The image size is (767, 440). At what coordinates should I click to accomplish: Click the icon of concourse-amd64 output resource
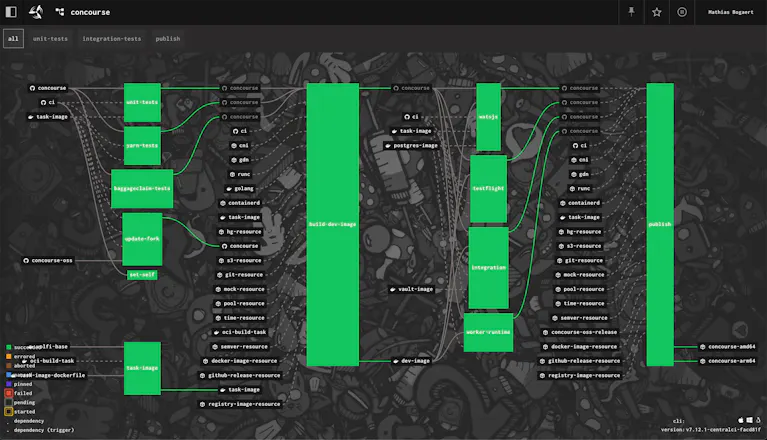pyautogui.click(x=703, y=347)
